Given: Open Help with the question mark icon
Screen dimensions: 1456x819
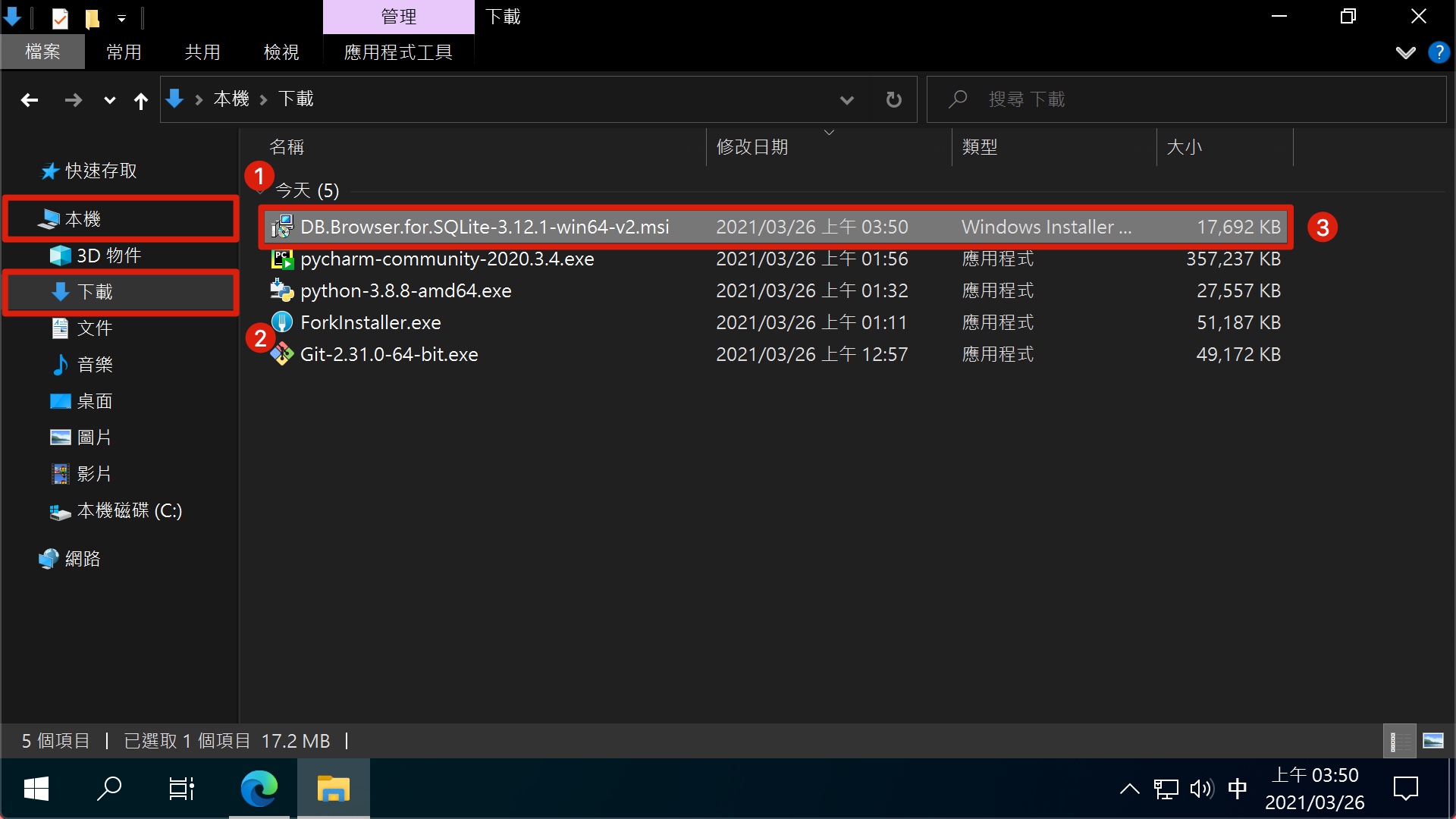Looking at the screenshot, I should pyautogui.click(x=1438, y=52).
